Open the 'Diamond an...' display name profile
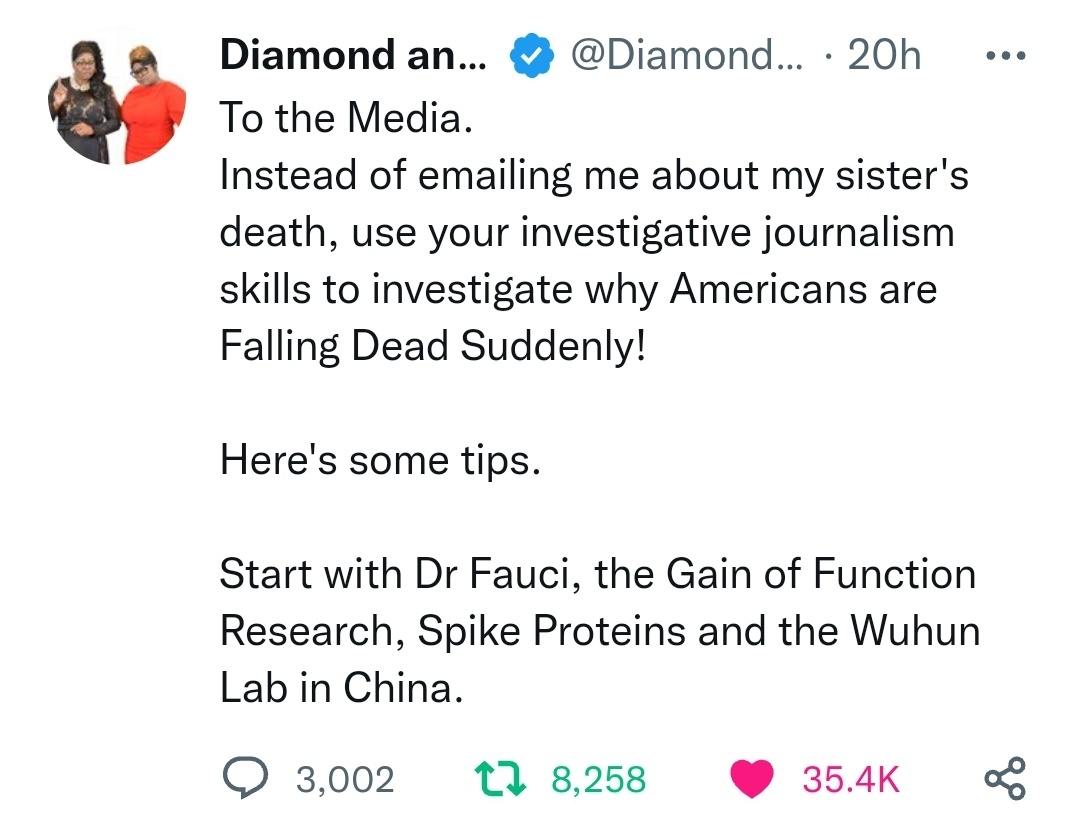 [x=353, y=54]
